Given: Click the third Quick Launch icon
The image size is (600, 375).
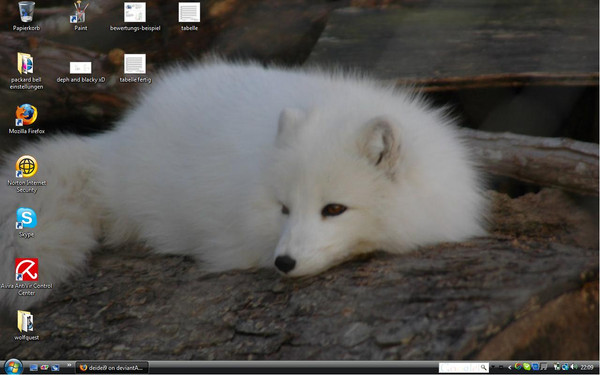Looking at the screenshot, I should click(55, 368).
